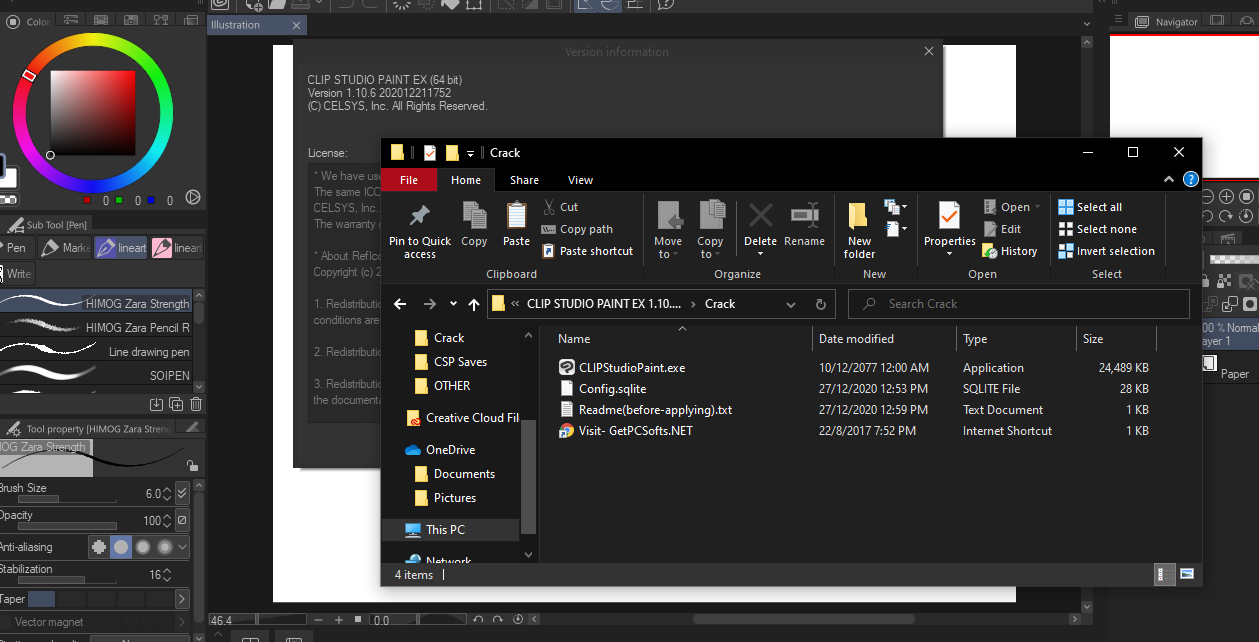1259x642 pixels.
Task: Close the Version information dialog
Action: (929, 51)
